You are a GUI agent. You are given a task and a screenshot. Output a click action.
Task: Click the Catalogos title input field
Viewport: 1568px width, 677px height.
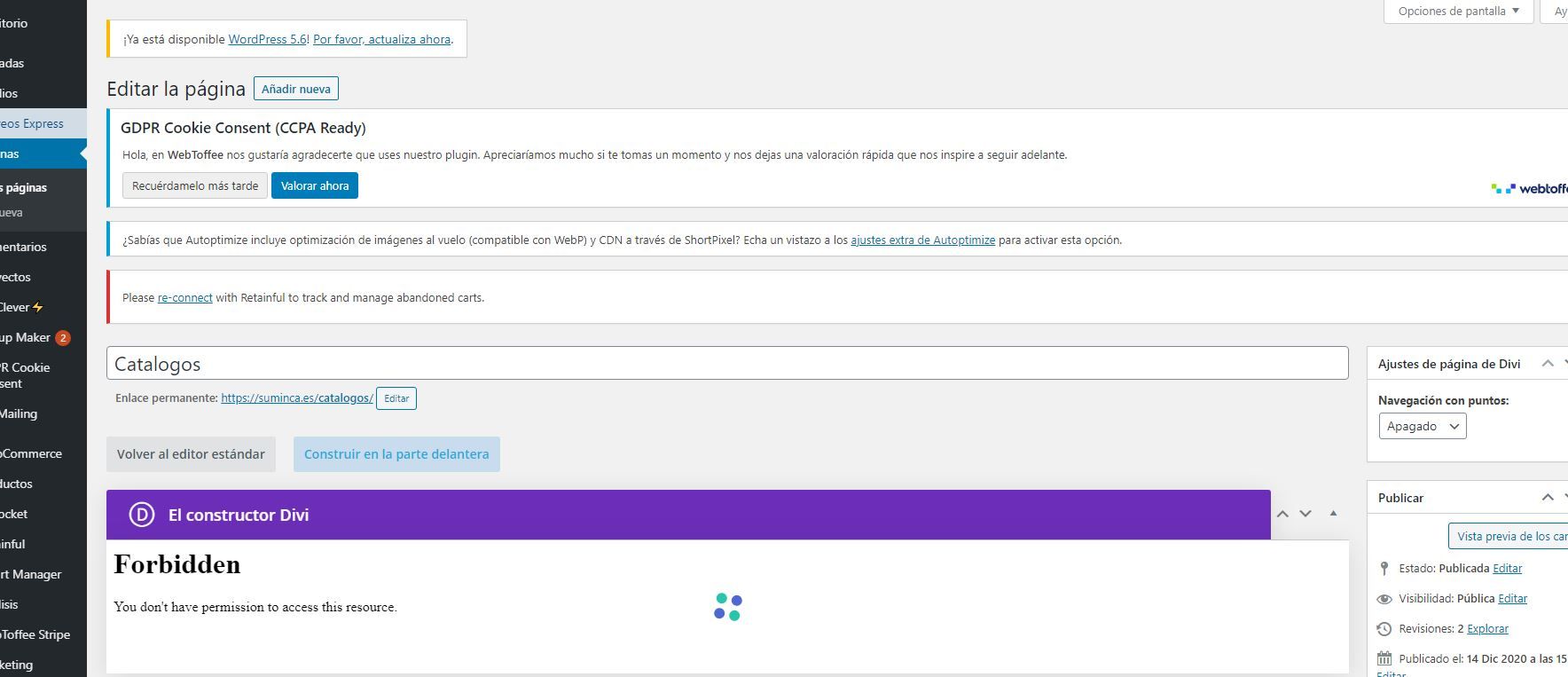click(727, 364)
